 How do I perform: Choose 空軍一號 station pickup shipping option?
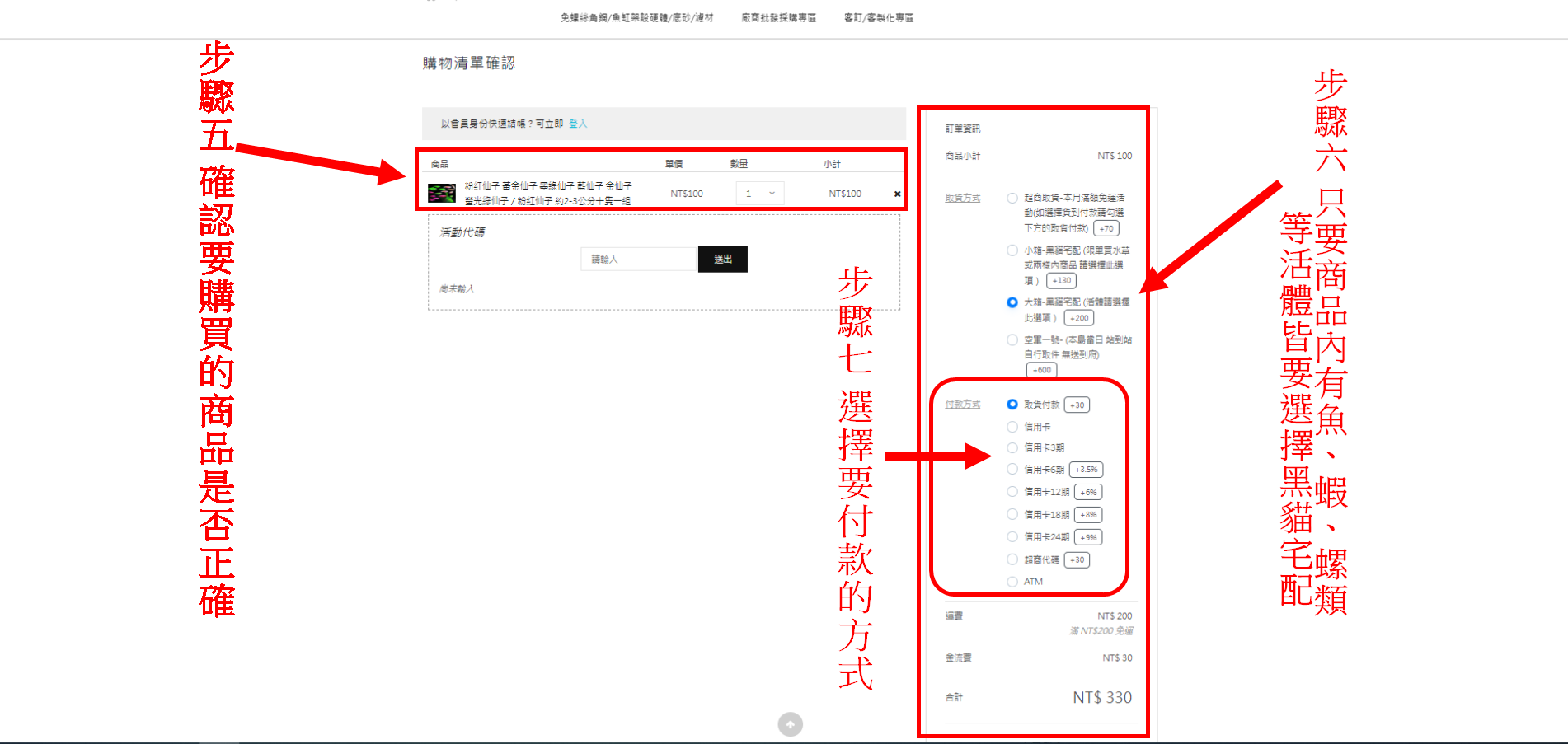(1012, 339)
